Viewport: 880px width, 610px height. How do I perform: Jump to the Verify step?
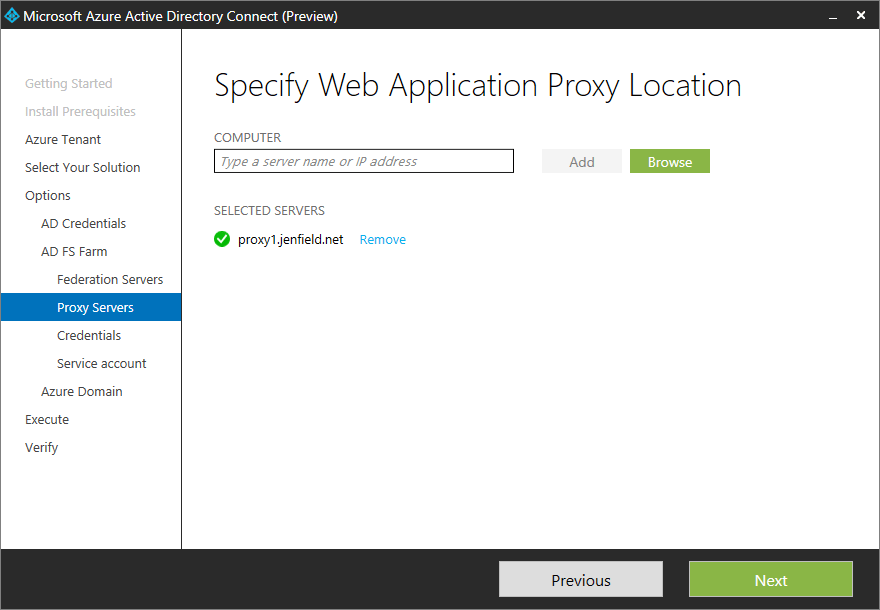pos(42,448)
